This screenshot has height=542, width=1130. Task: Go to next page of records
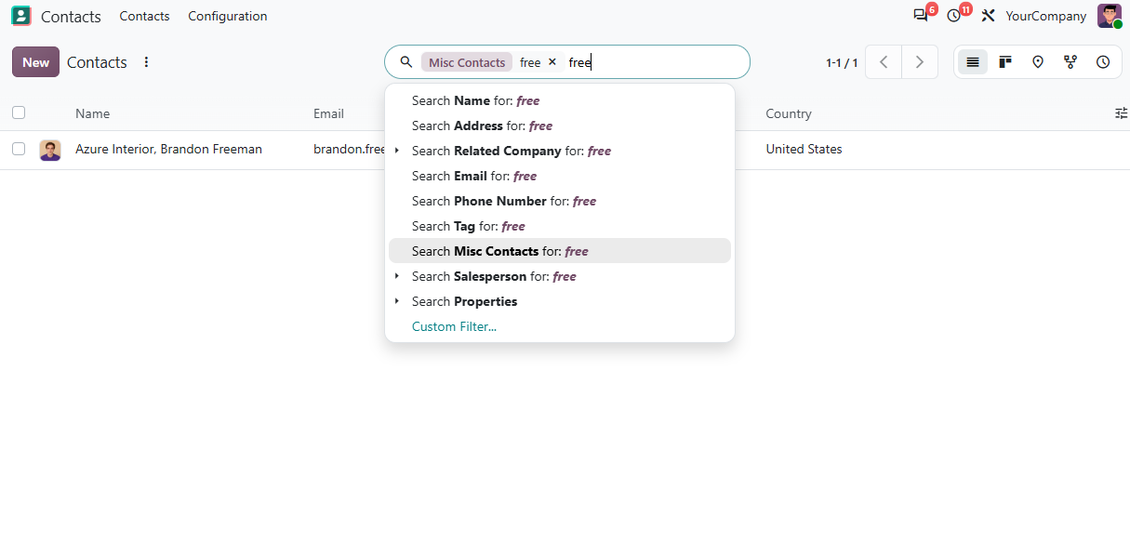click(x=920, y=62)
